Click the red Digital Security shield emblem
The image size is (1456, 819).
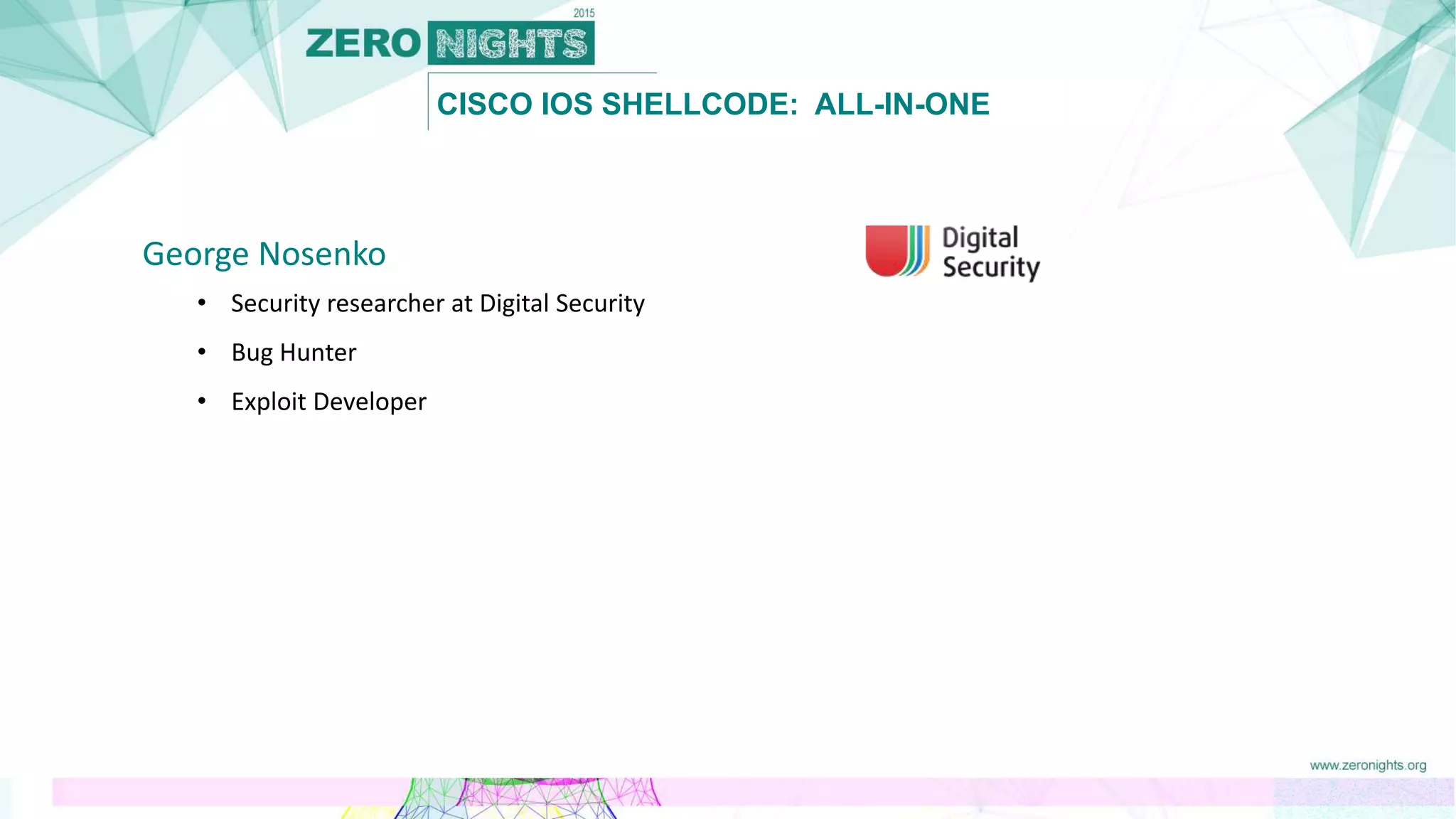tap(887, 250)
